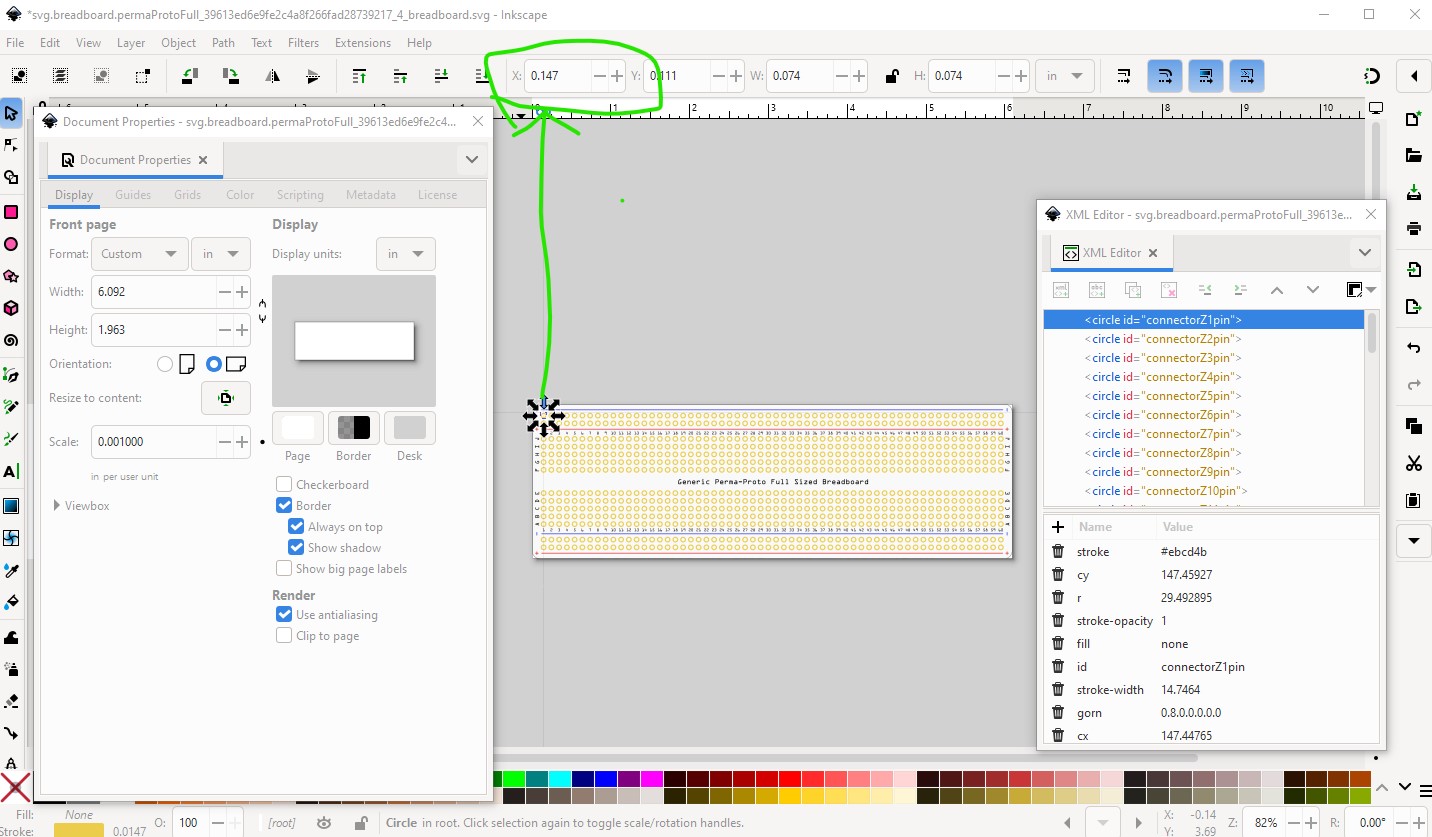Rotate selection 90 degrees counter-clockwise
1432x837 pixels.
(188, 76)
